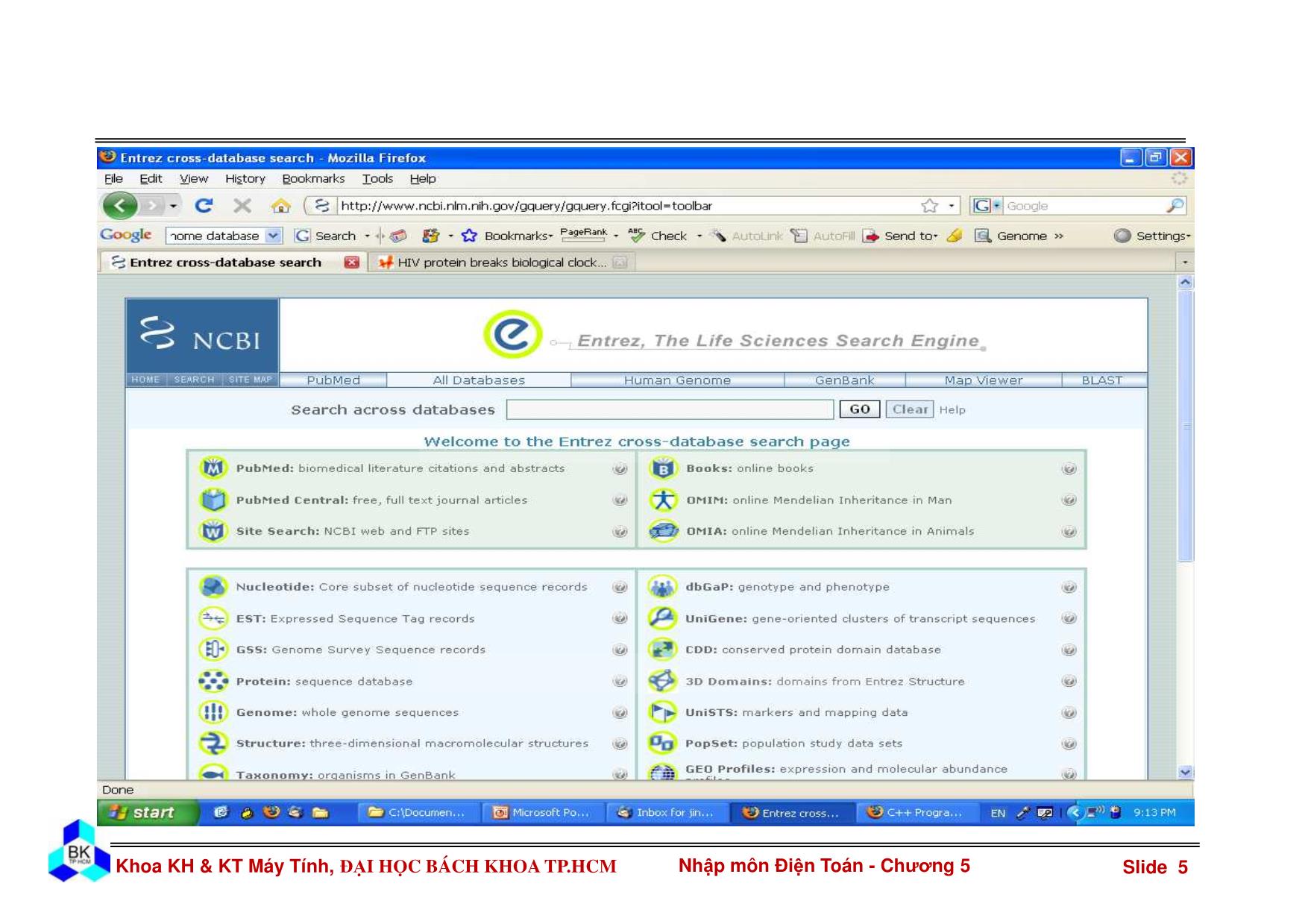The height and width of the screenshot is (924, 1308).
Task: Open the CDD database icon
Action: tap(662, 650)
